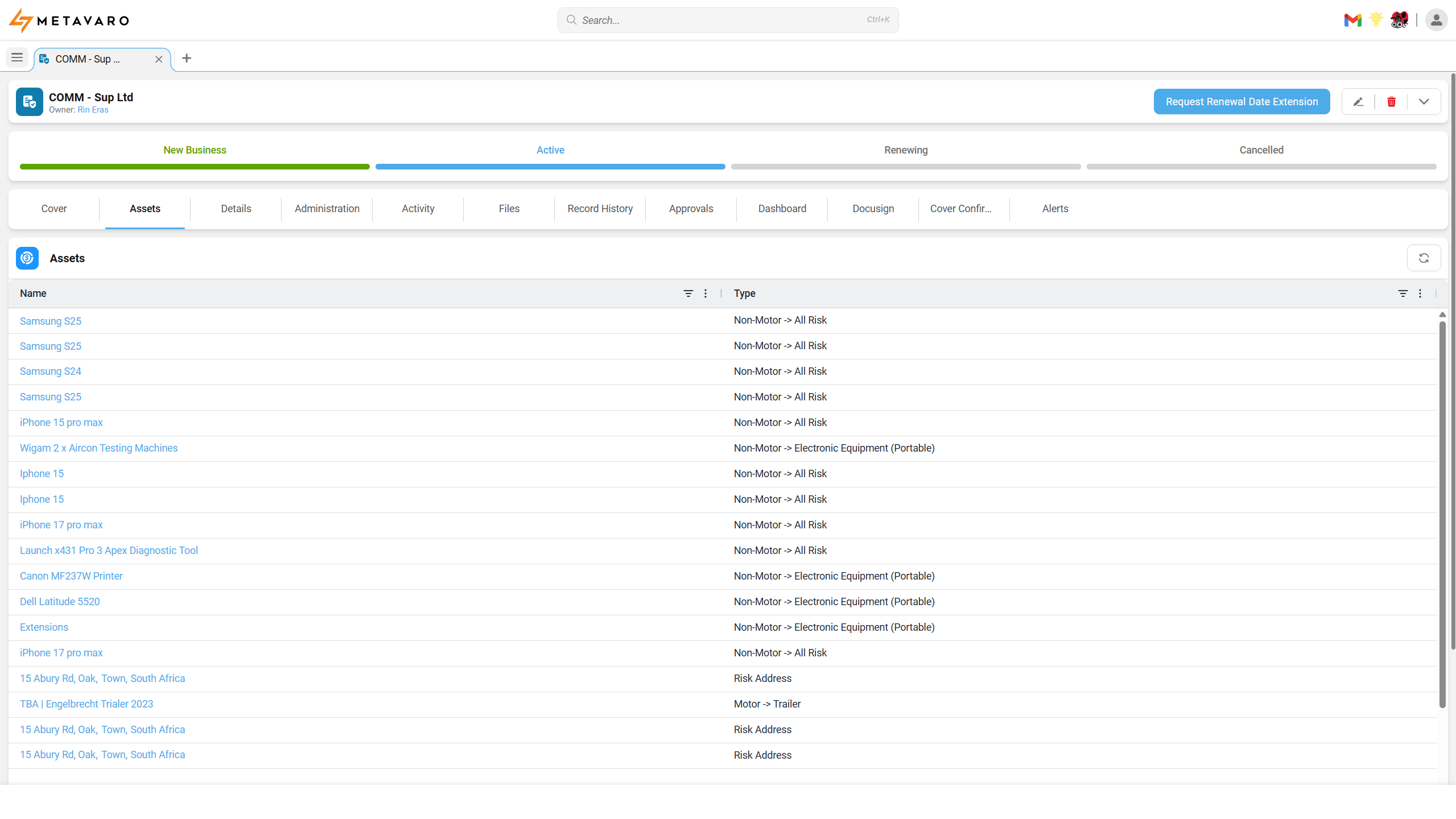
Task: Switch to the Administration tab
Action: point(327,209)
